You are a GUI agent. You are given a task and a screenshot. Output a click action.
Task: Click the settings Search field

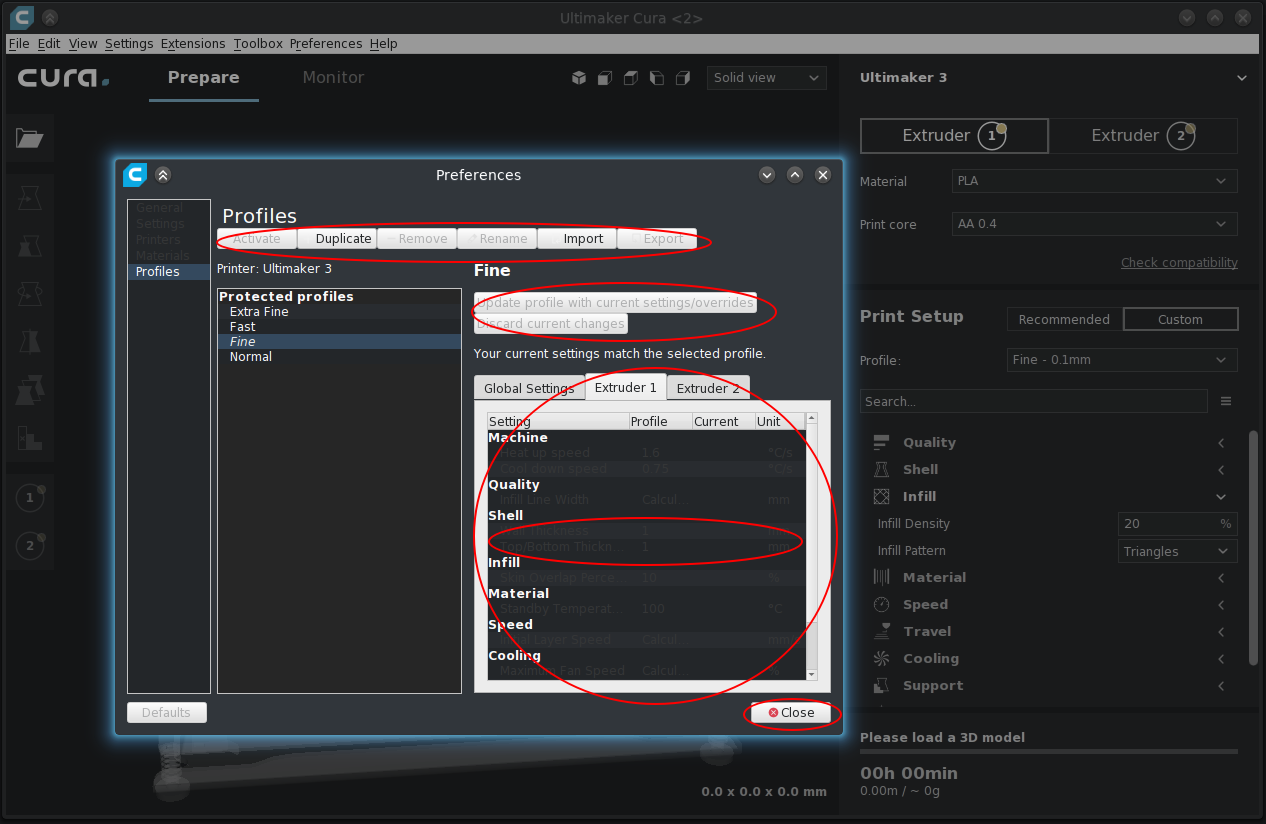point(1034,401)
